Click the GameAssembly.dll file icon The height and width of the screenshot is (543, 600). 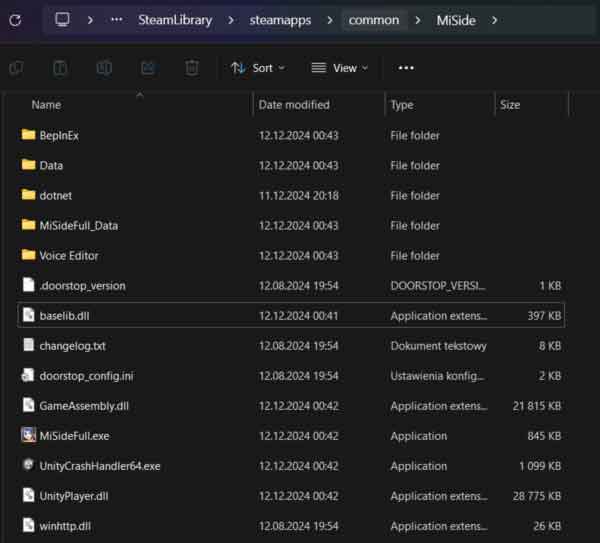coord(28,405)
